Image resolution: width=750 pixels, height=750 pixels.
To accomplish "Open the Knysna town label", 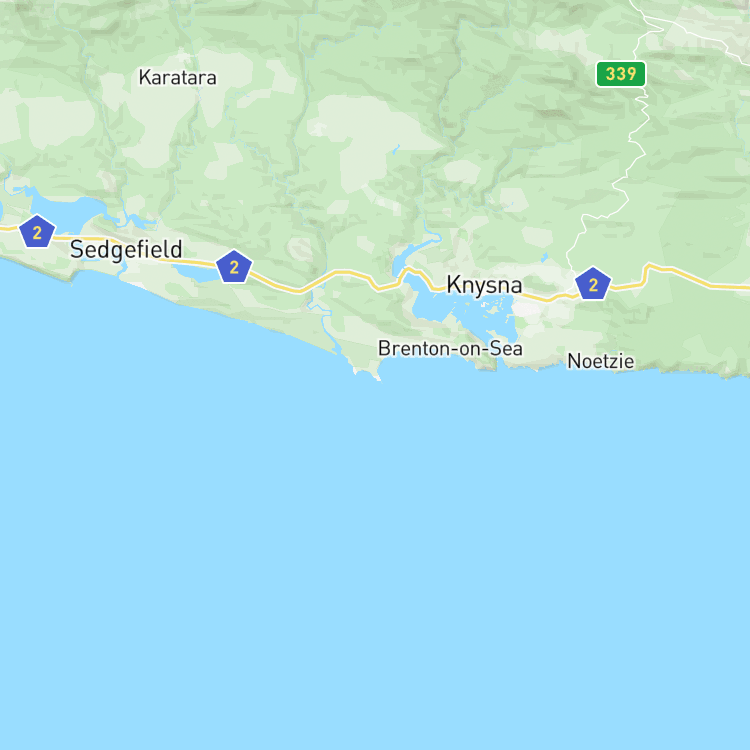I will point(484,285).
